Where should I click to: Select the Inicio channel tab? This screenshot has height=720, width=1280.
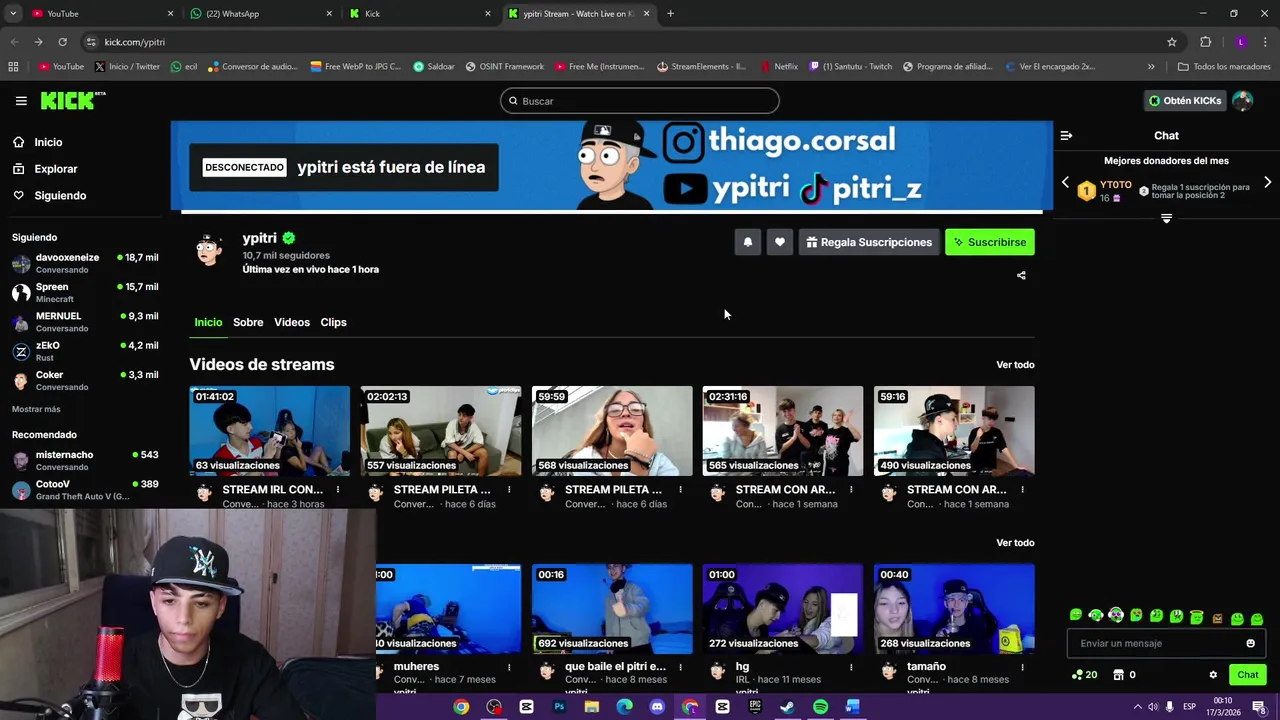[x=208, y=322]
